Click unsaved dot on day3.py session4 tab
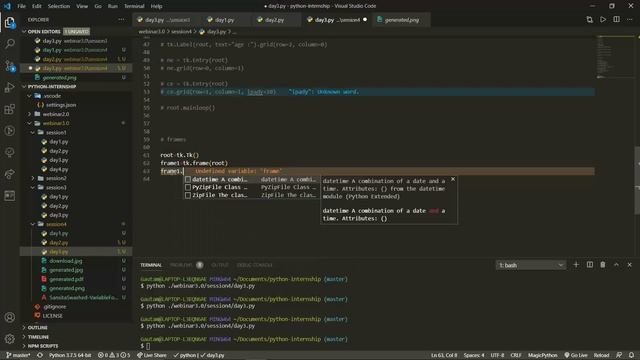640x360 pixels. pyautogui.click(x=365, y=20)
